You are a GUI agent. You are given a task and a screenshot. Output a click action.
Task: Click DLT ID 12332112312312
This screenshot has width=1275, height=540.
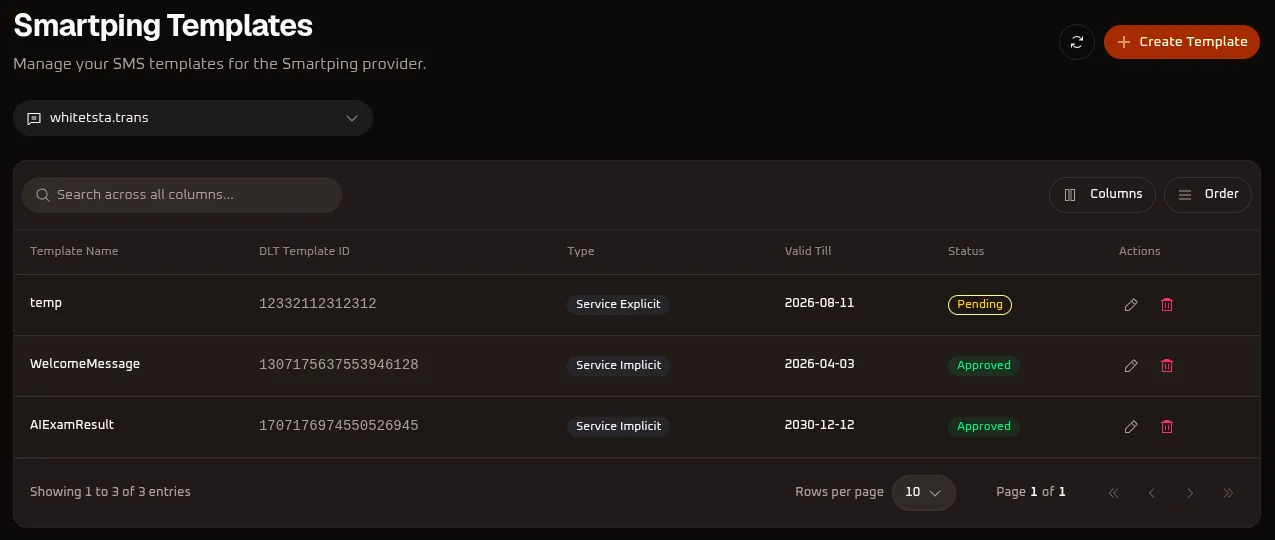click(318, 304)
